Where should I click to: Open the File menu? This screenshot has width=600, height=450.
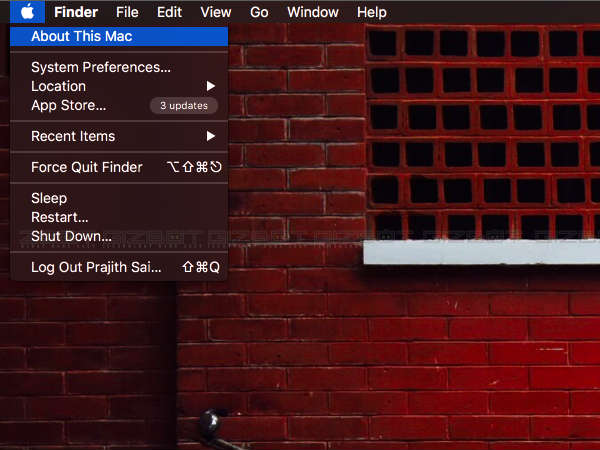pyautogui.click(x=127, y=12)
